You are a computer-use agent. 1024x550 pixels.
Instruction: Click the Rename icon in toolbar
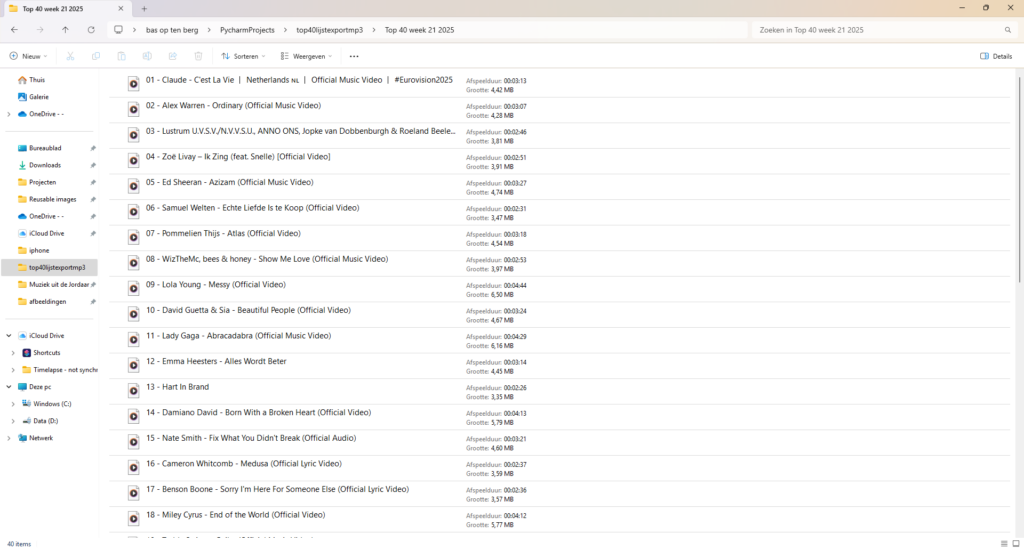coord(148,56)
